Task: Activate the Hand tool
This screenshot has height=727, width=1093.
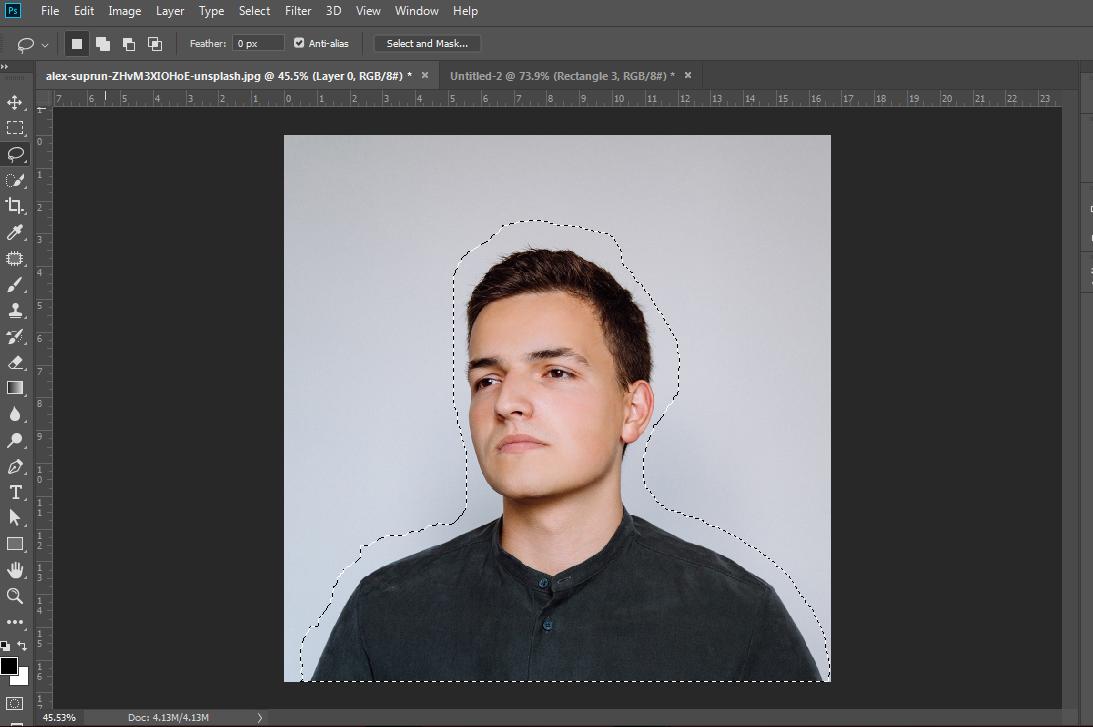Action: pos(15,570)
